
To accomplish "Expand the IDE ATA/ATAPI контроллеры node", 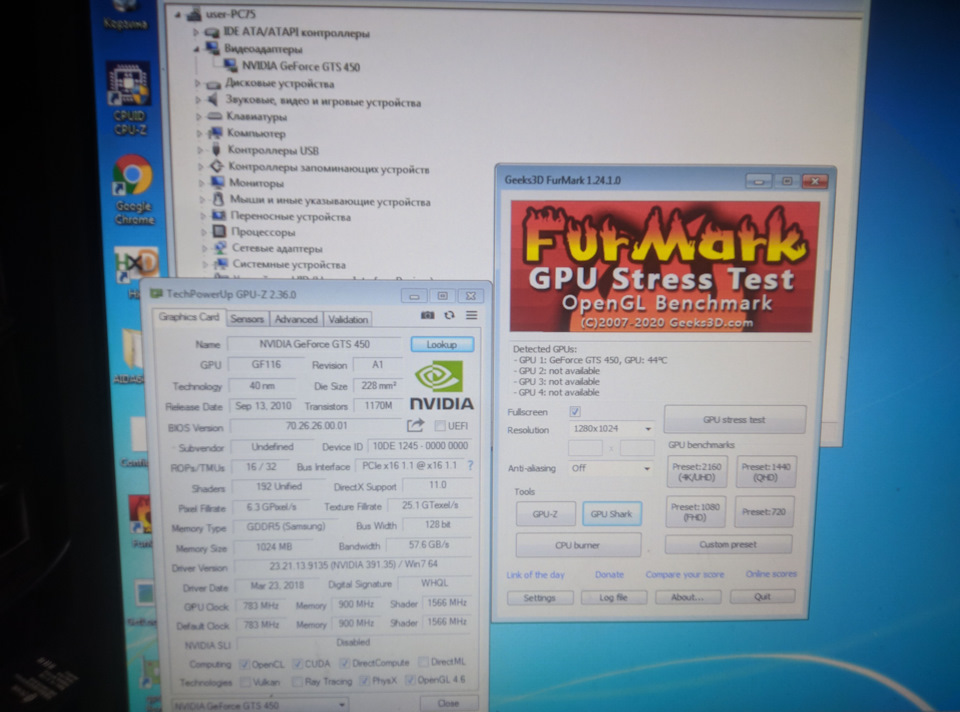I will (x=196, y=32).
